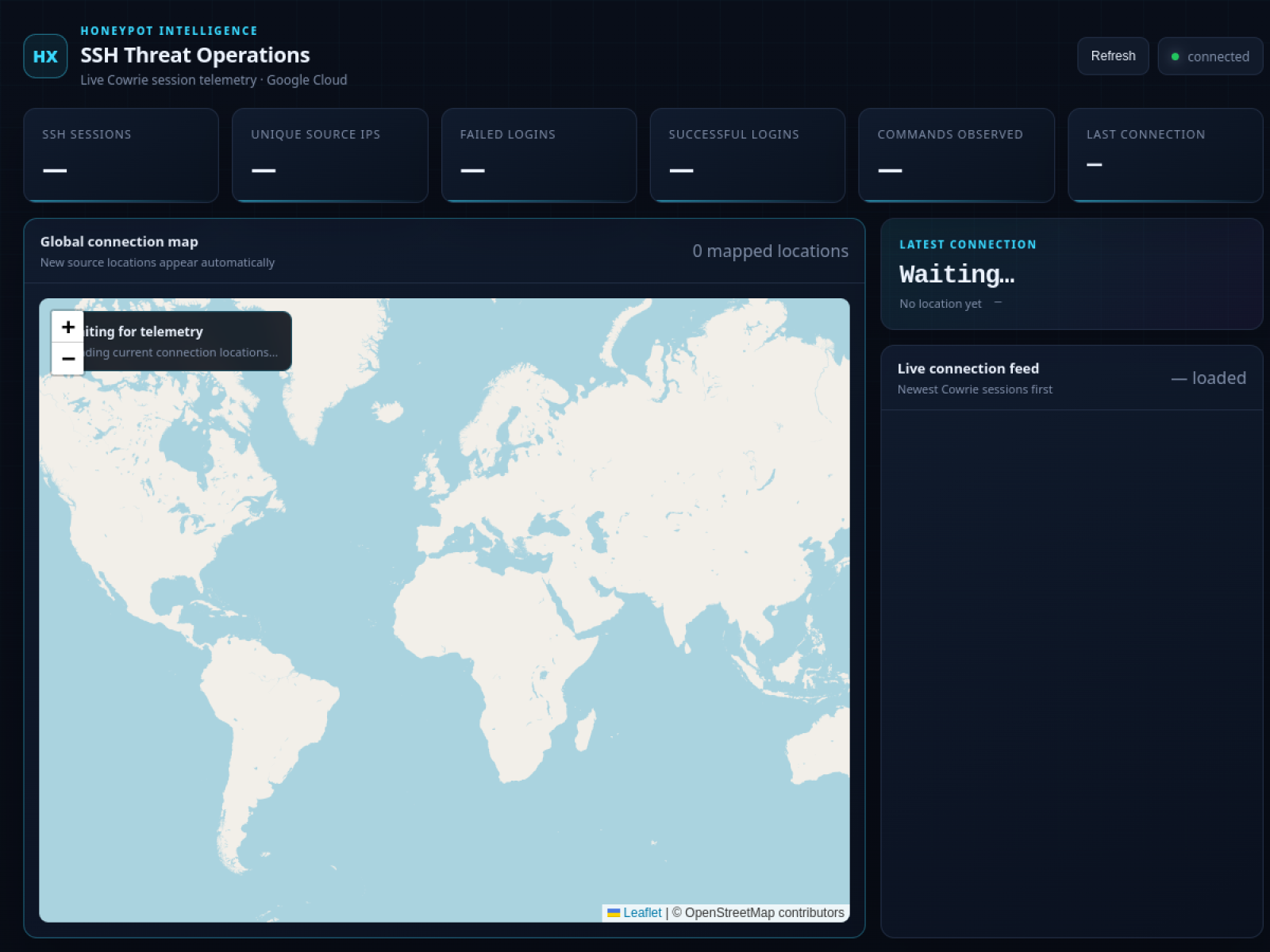Click the Live connection feed heading
Image resolution: width=1270 pixels, height=952 pixels.
[x=968, y=369]
